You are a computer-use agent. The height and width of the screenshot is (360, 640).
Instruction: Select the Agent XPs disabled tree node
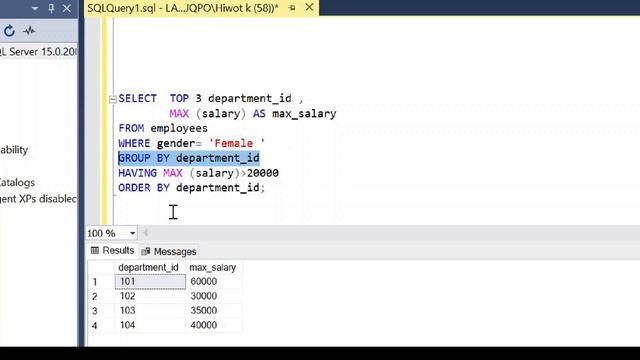click(38, 199)
